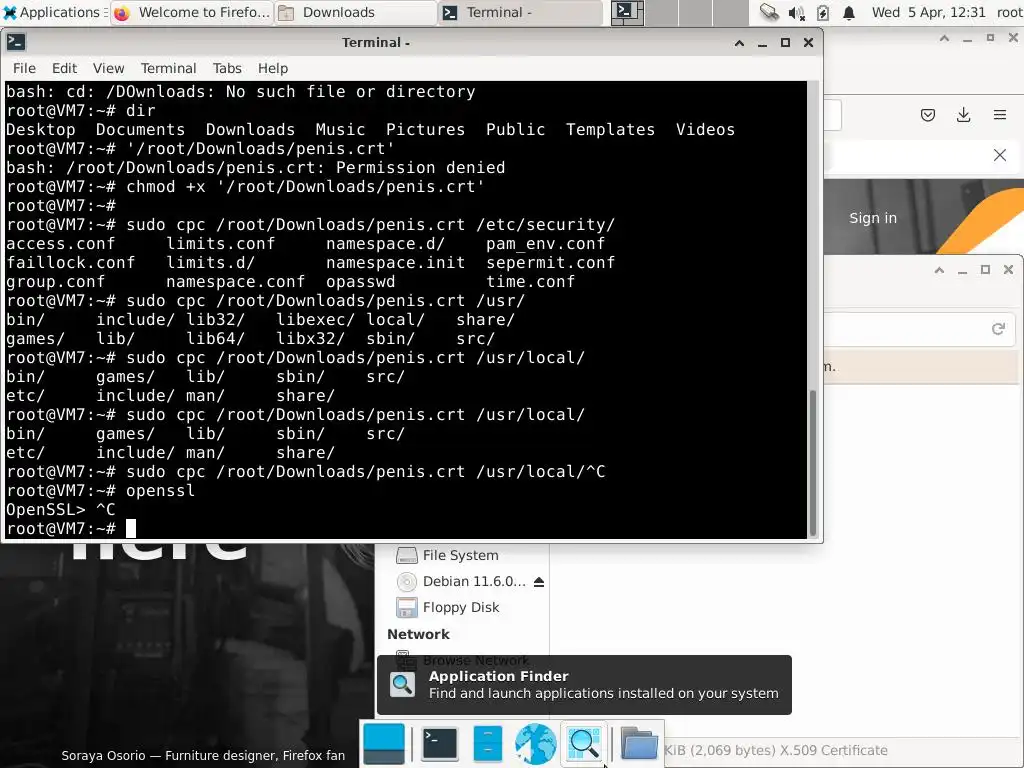1024x768 pixels.
Task: Click the File System drive icon
Action: pos(406,555)
